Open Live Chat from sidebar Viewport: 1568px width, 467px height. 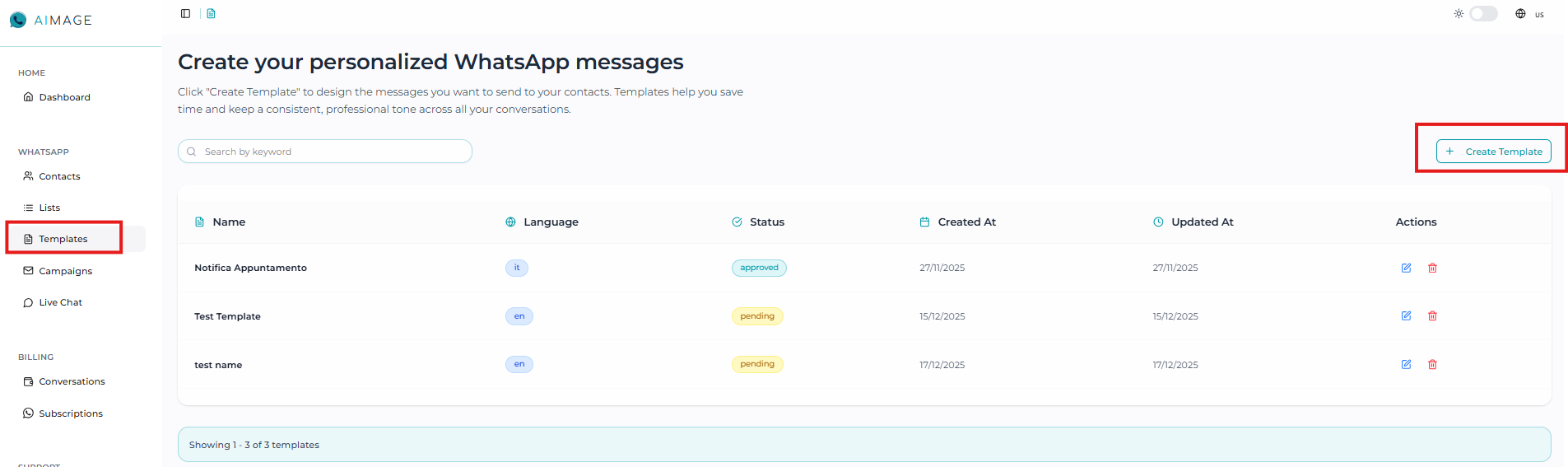coord(60,302)
